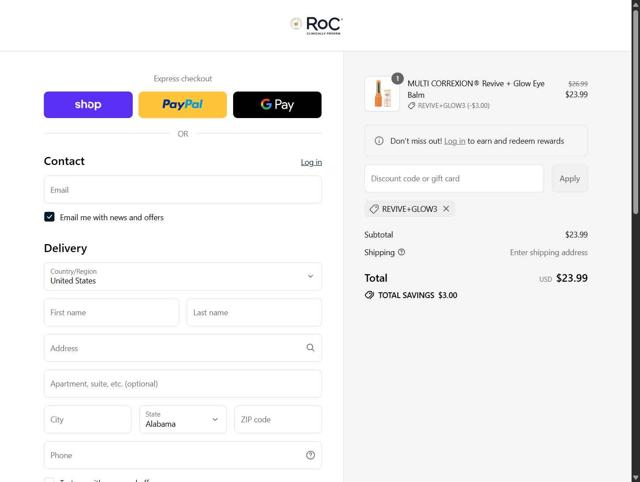Click the scrollbar down arrow
The image size is (640, 482).
pos(636,478)
